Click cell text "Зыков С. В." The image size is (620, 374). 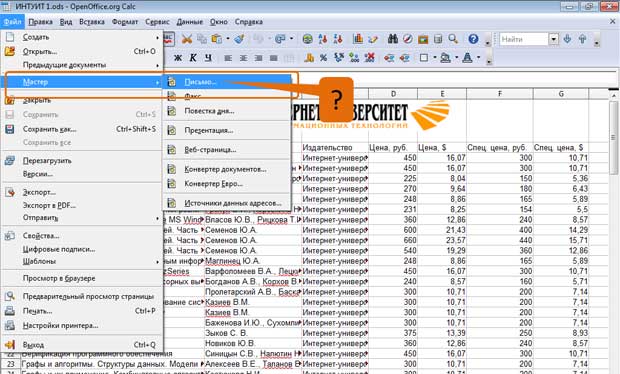pos(226,333)
